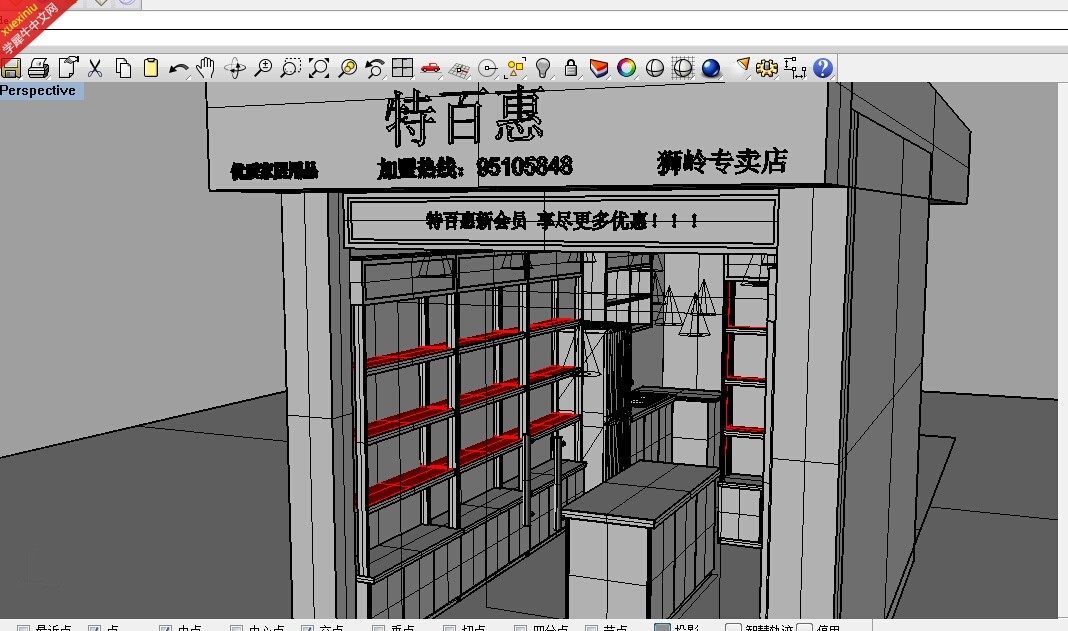
Task: Open the Document Properties icon
Action: point(68,67)
